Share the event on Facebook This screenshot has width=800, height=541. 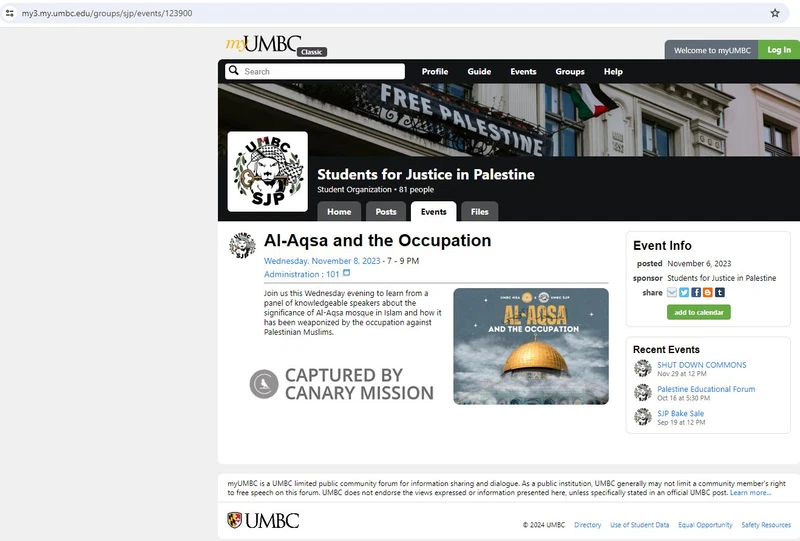(x=696, y=293)
